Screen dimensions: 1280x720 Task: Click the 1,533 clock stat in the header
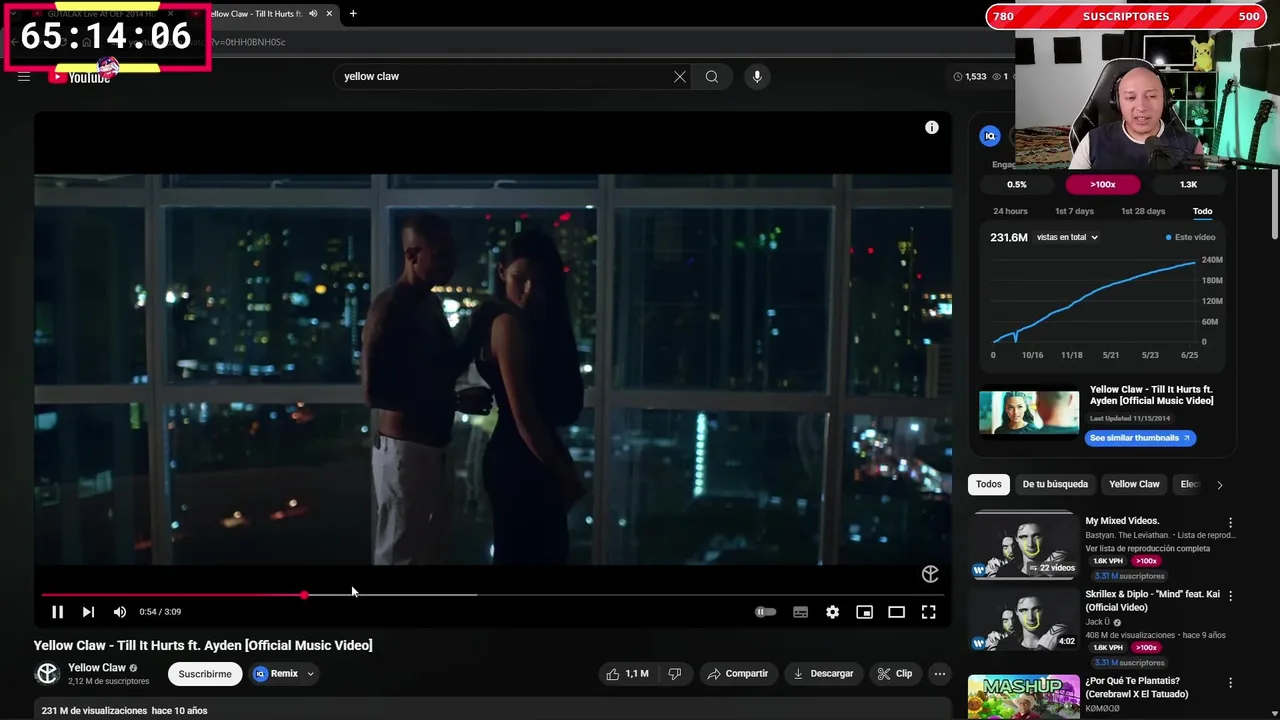point(969,76)
